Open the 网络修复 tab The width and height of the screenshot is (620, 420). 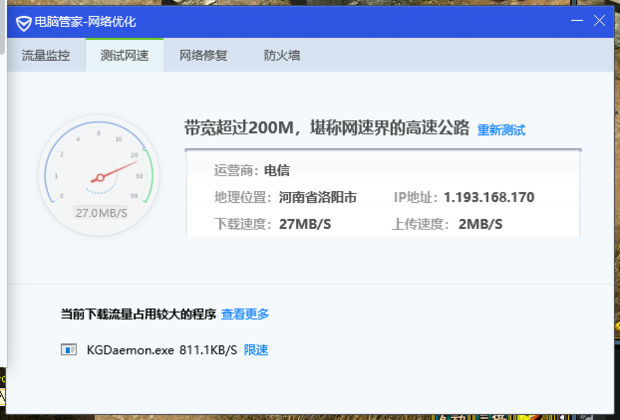[203, 55]
